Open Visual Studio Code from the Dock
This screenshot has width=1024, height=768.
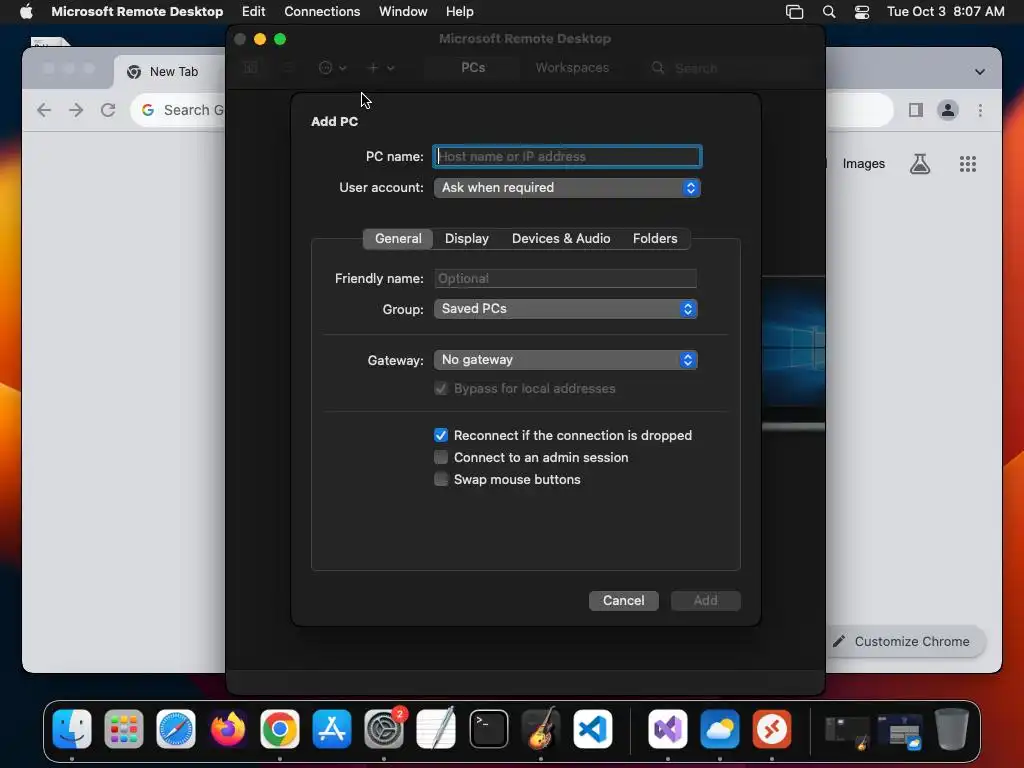pos(592,729)
